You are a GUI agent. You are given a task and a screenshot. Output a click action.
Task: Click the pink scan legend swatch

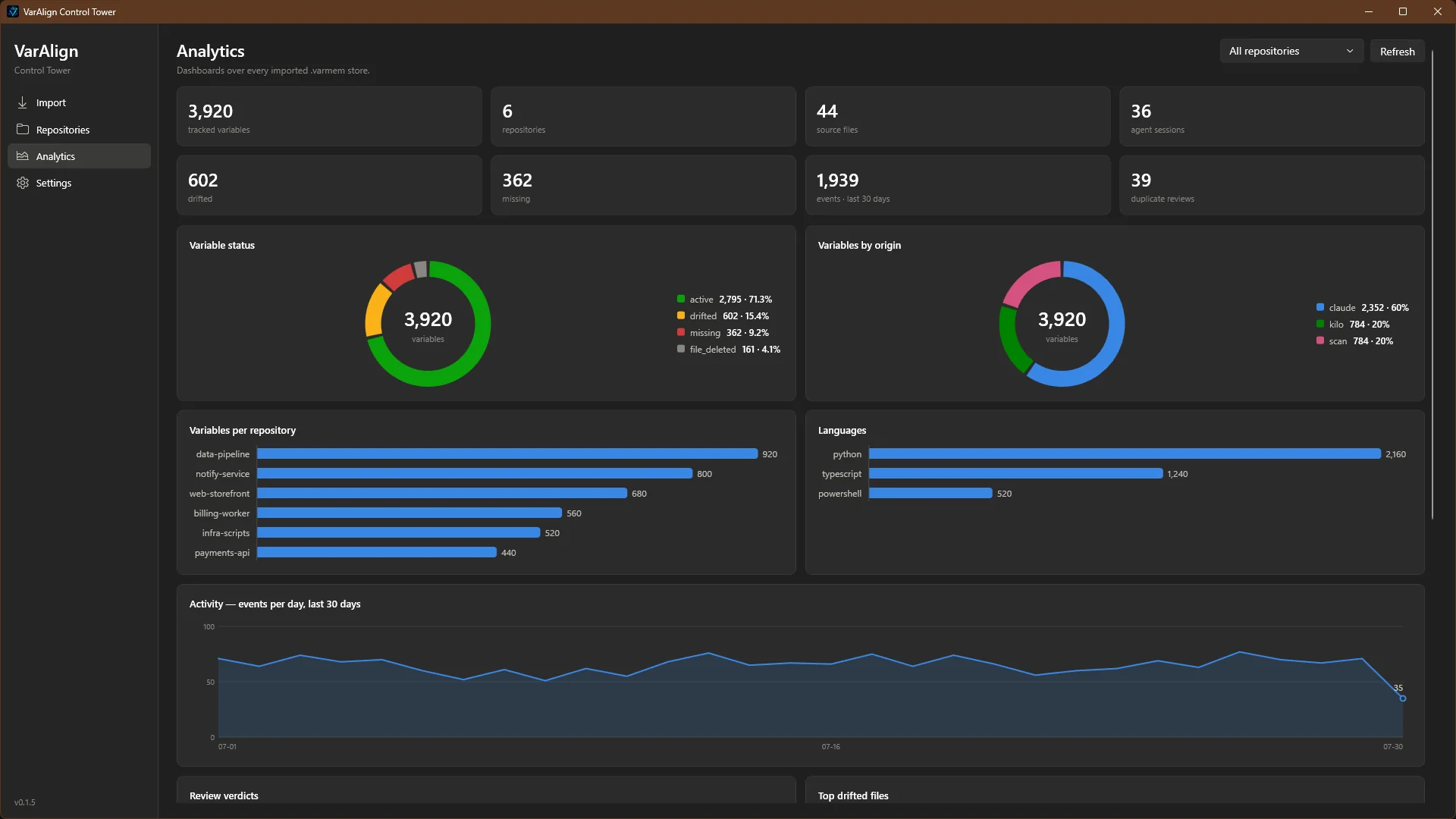coord(1320,340)
